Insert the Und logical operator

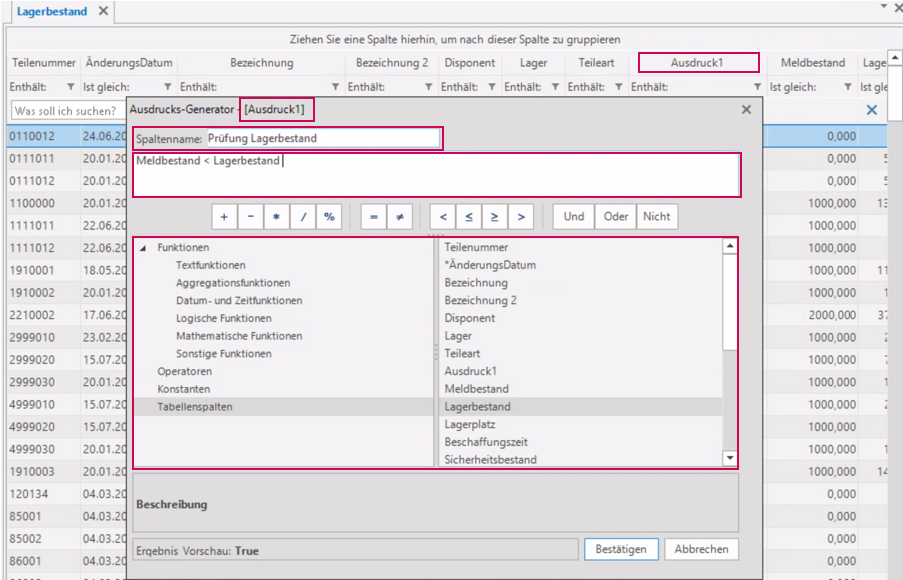click(573, 217)
